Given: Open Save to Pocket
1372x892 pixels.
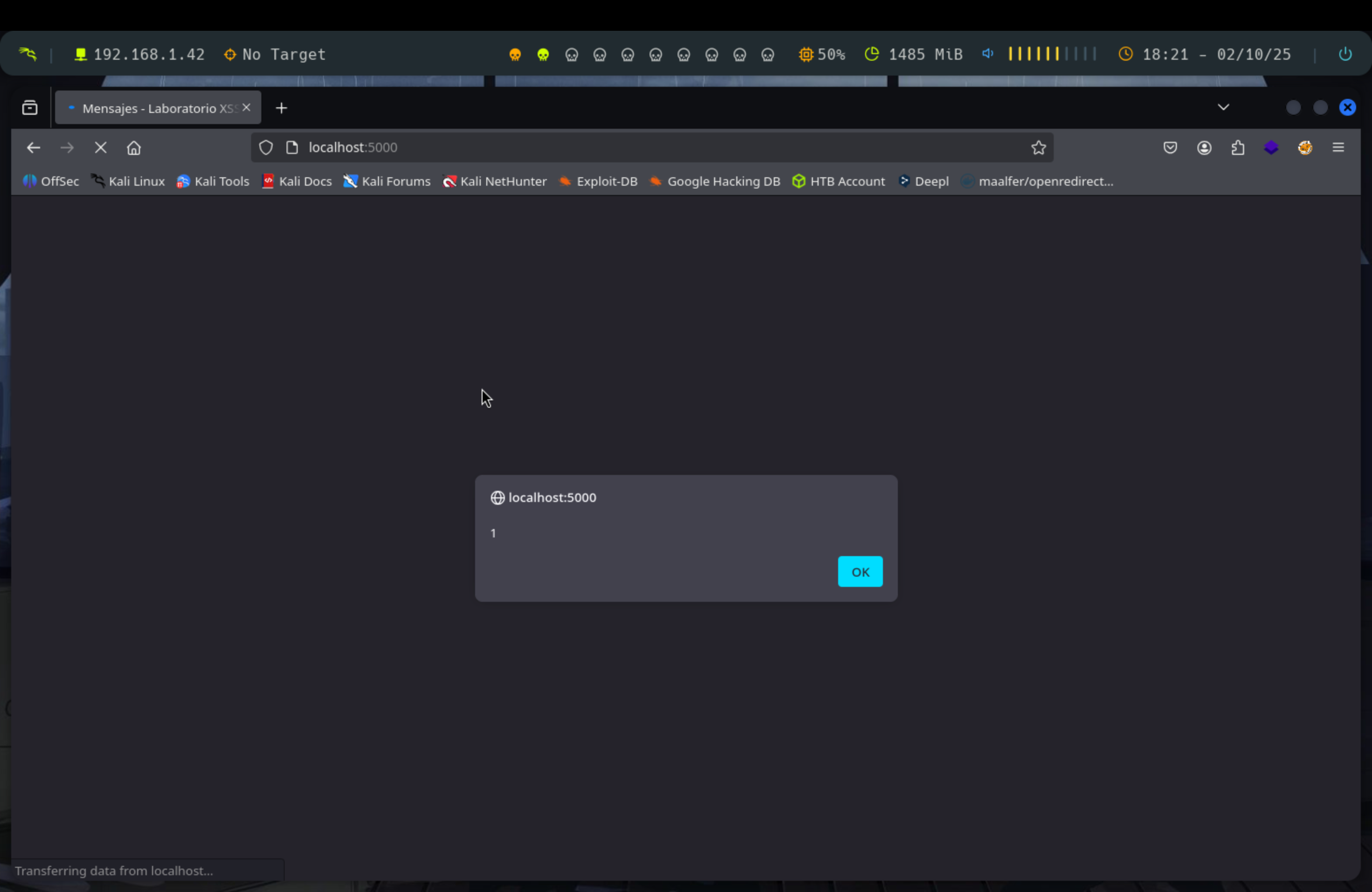Looking at the screenshot, I should 1169,148.
